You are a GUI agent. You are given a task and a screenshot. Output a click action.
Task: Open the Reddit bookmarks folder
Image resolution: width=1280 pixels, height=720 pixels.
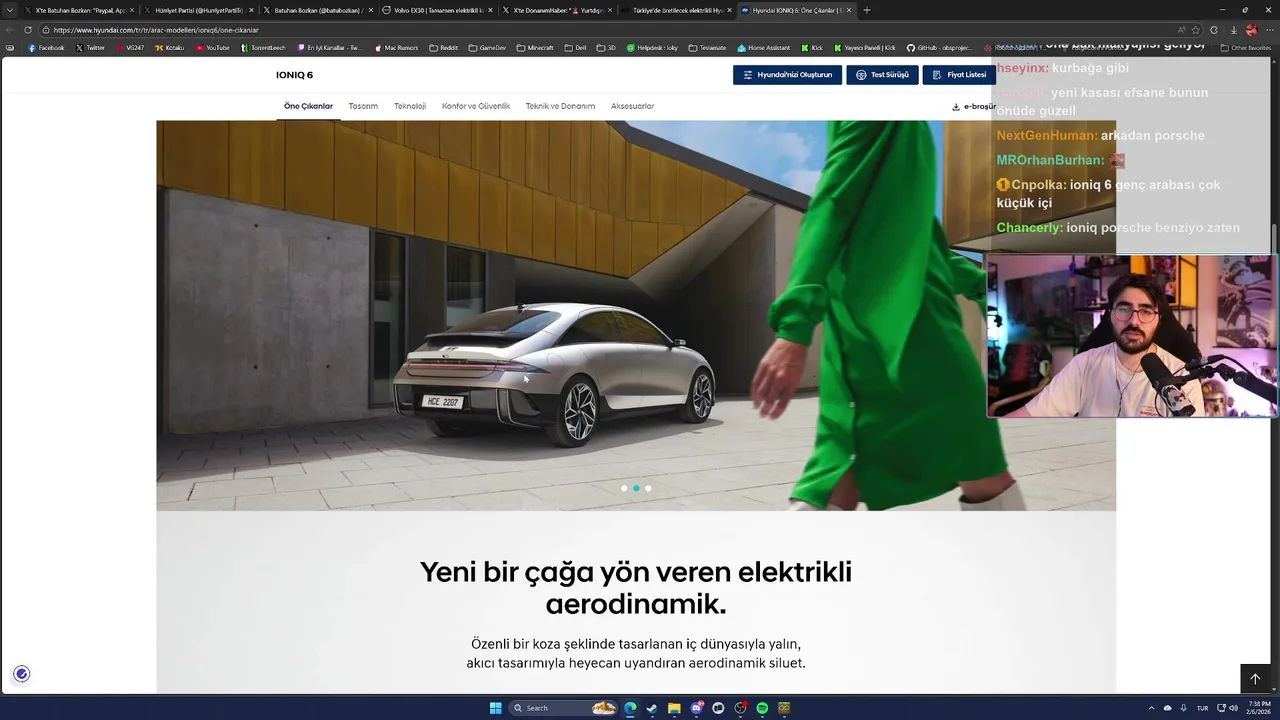click(x=444, y=47)
